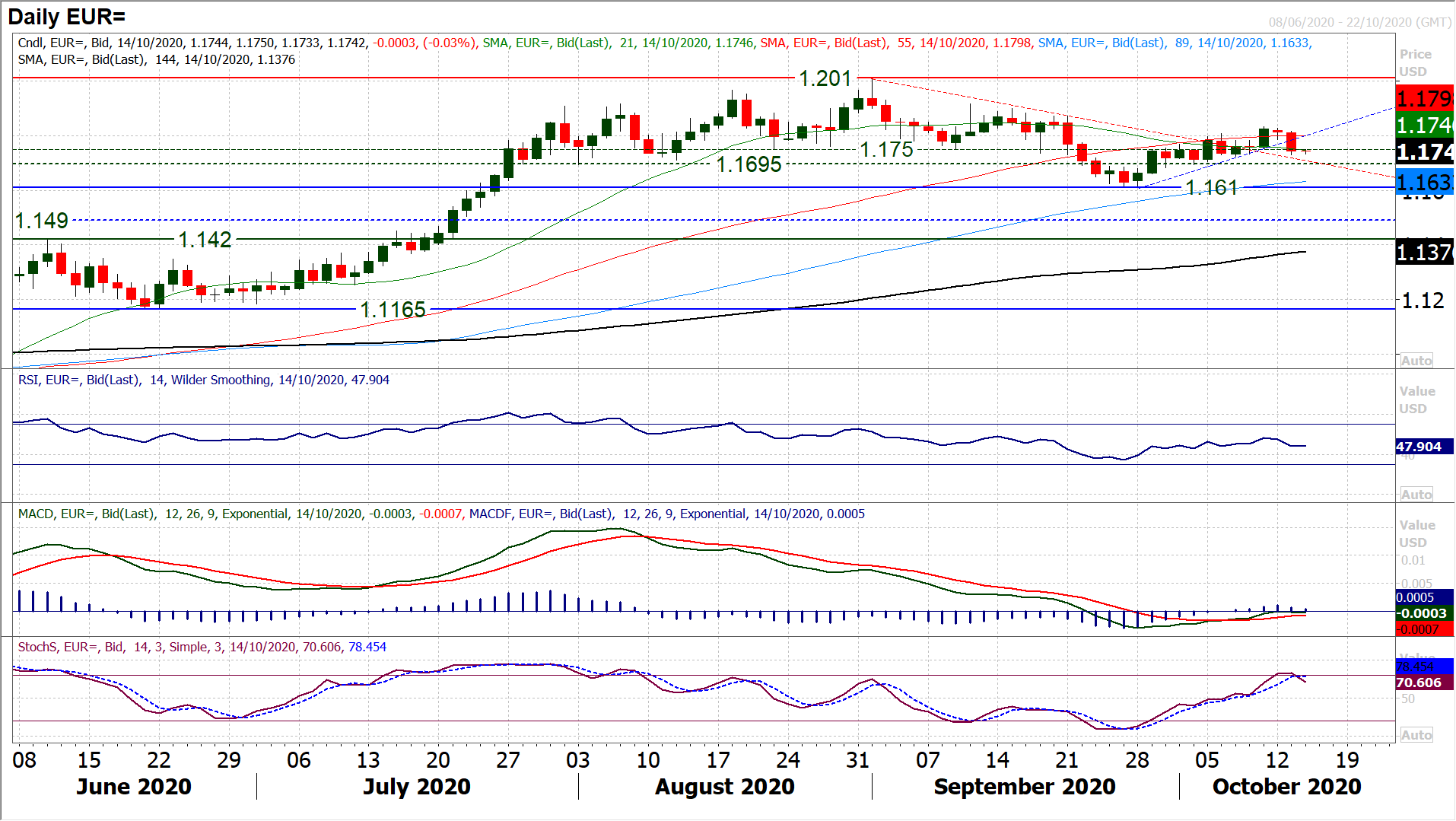
Task: Click the RSI value tag 47.904
Action: point(1419,447)
